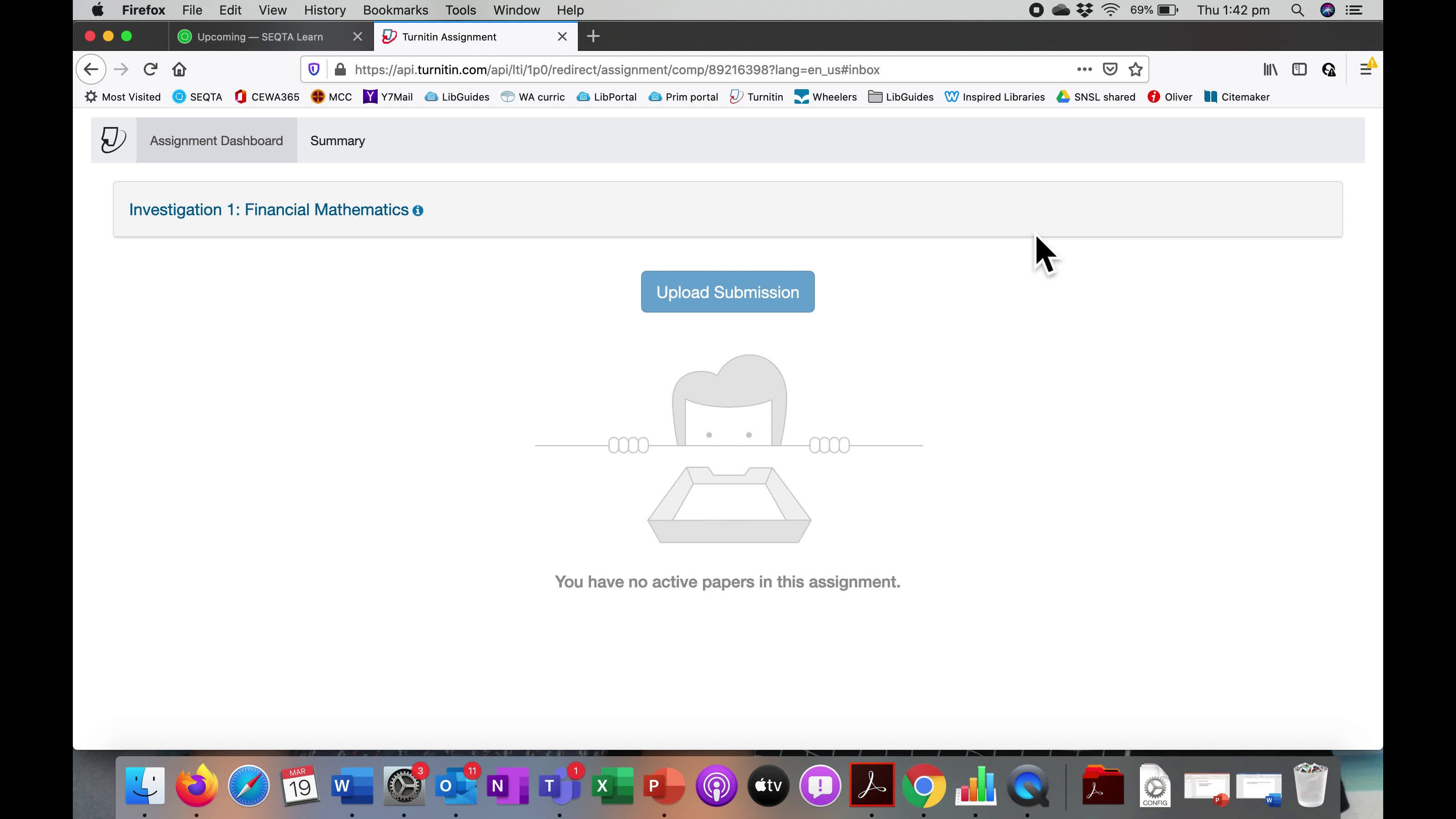Open the Inspired Libraries bookmark
Image resolution: width=1456 pixels, height=819 pixels.
click(994, 96)
